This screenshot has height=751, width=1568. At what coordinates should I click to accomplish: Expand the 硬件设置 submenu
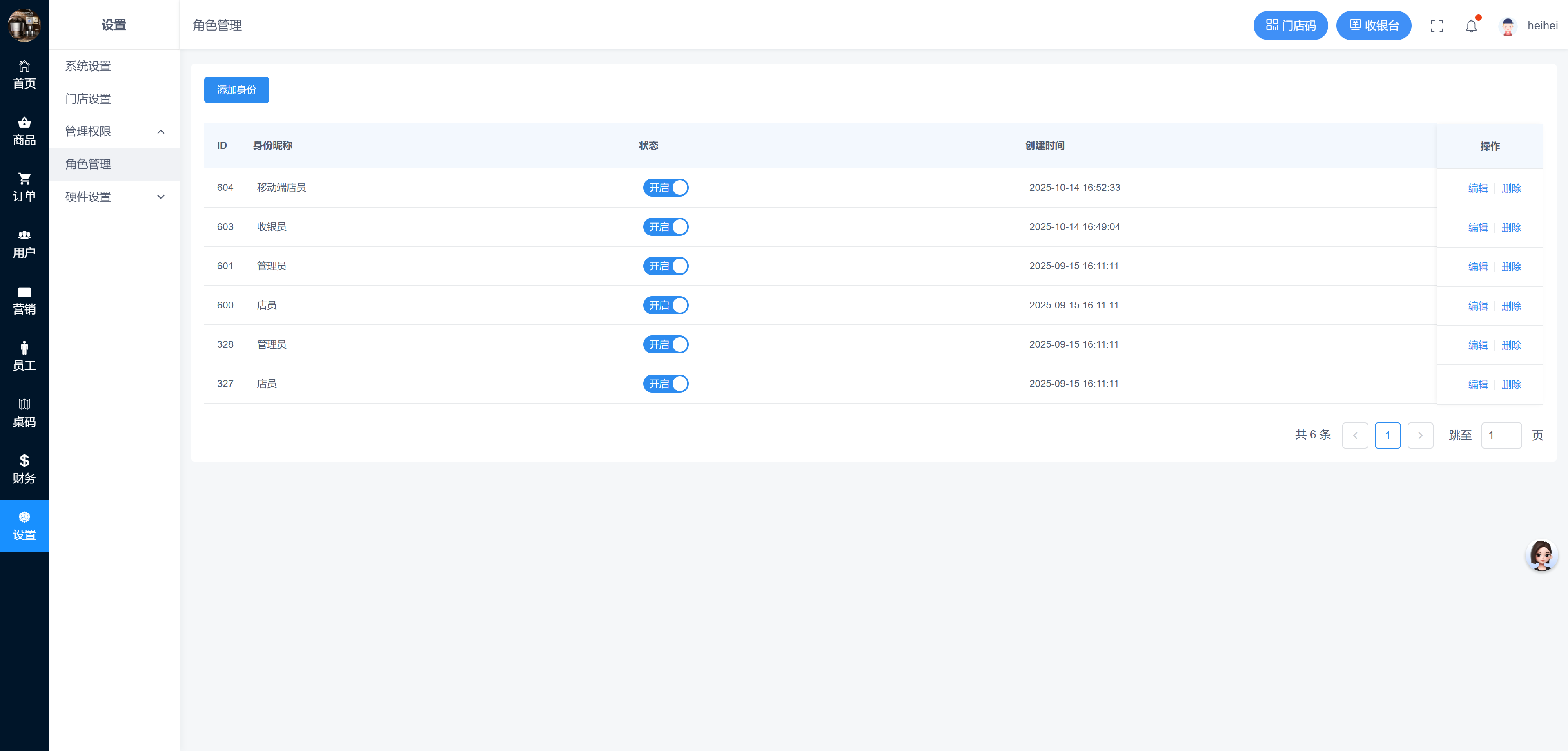coord(114,197)
